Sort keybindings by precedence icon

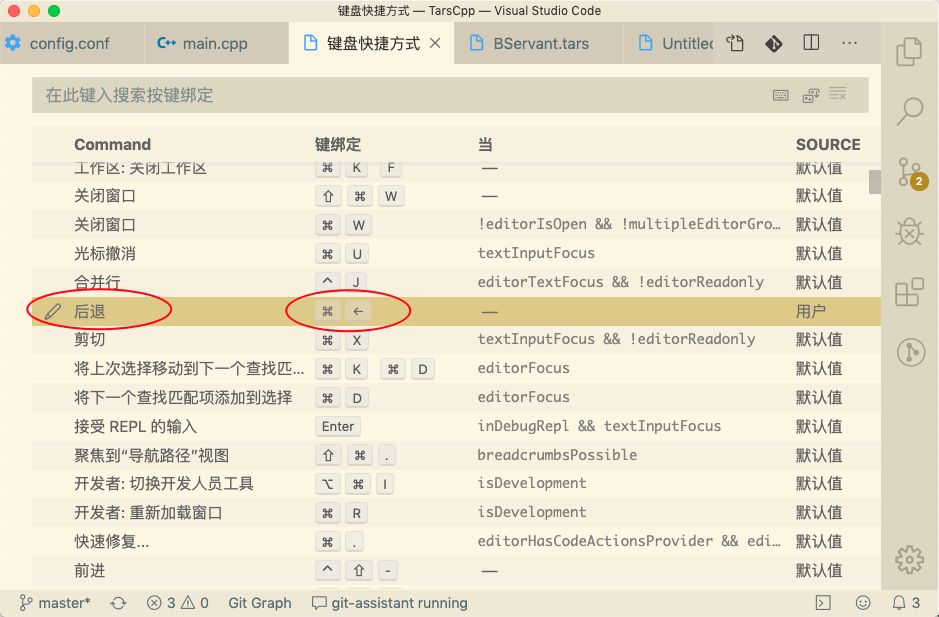tap(810, 93)
